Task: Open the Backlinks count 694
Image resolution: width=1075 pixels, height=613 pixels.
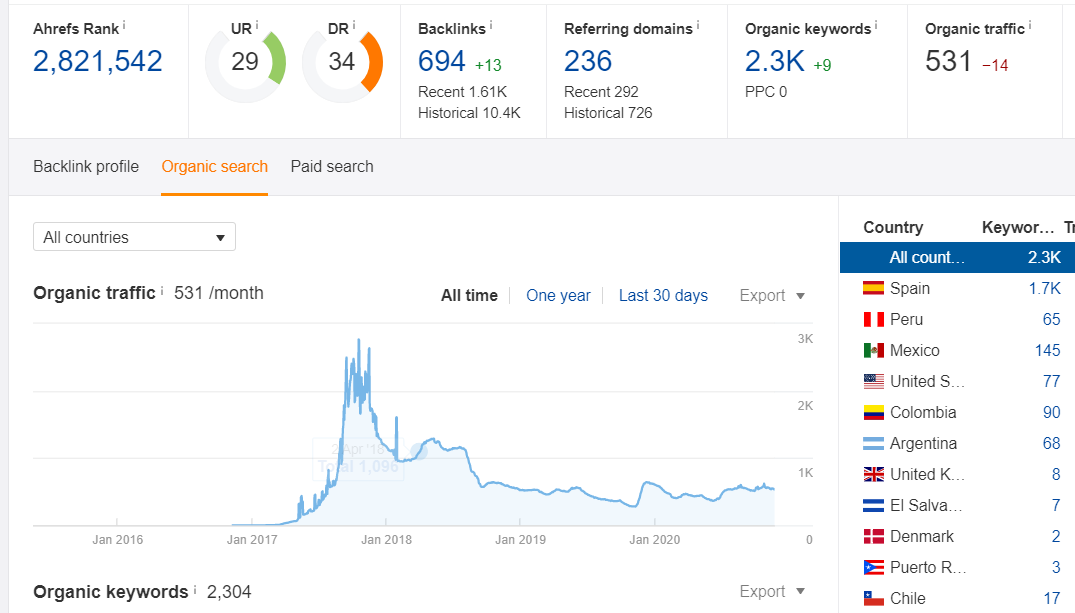Action: 442,61
